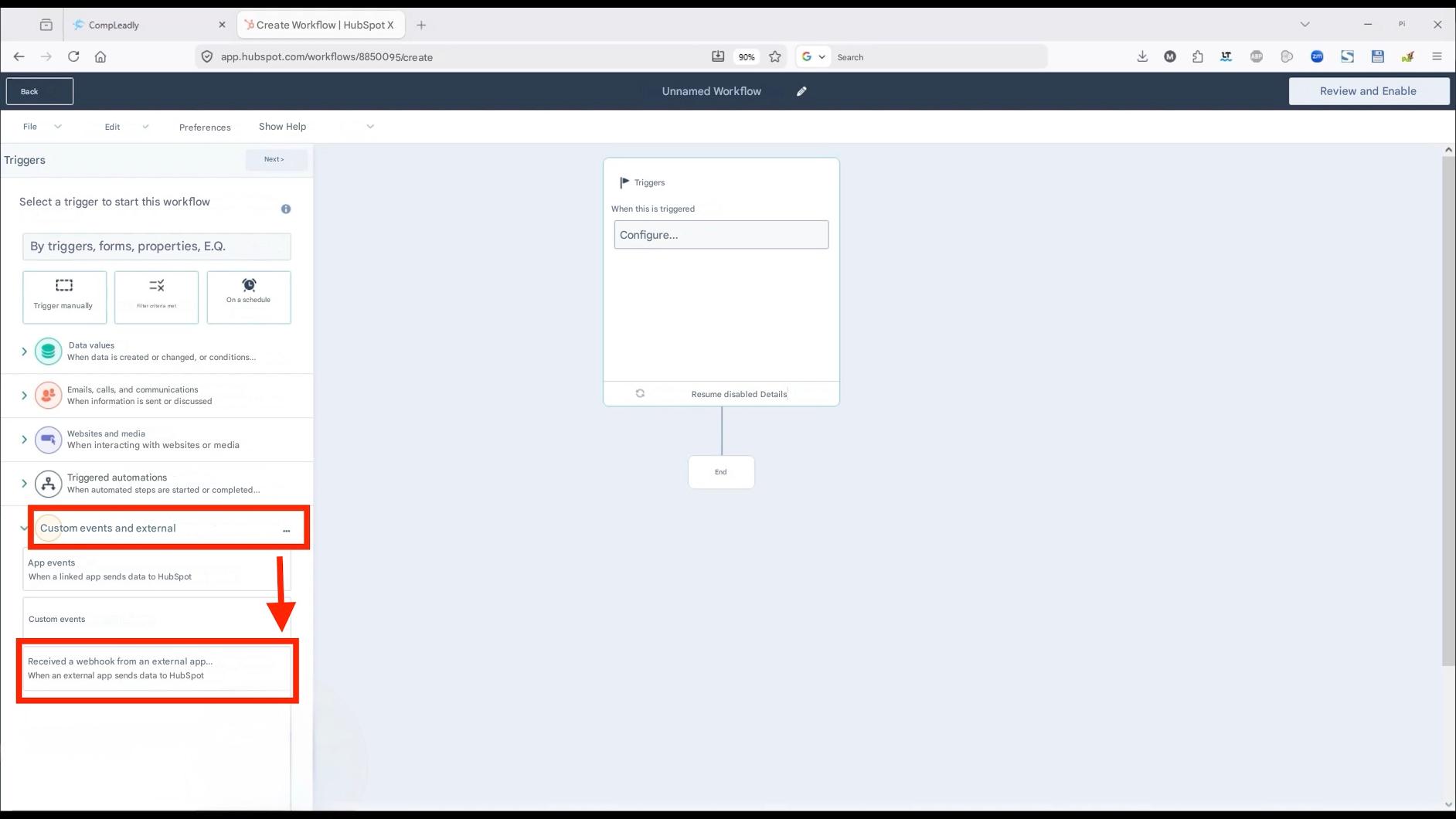Open the Zoom extension in the toolbar
This screenshot has width=1456, height=819.
pyautogui.click(x=1318, y=56)
